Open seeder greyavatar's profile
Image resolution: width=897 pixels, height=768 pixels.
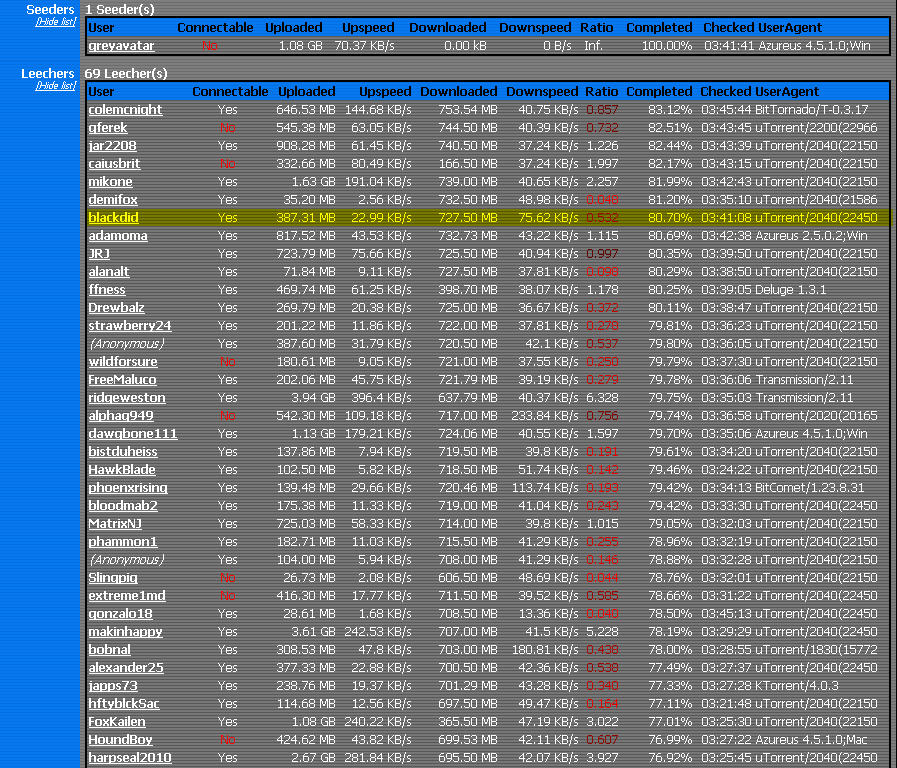tap(121, 46)
